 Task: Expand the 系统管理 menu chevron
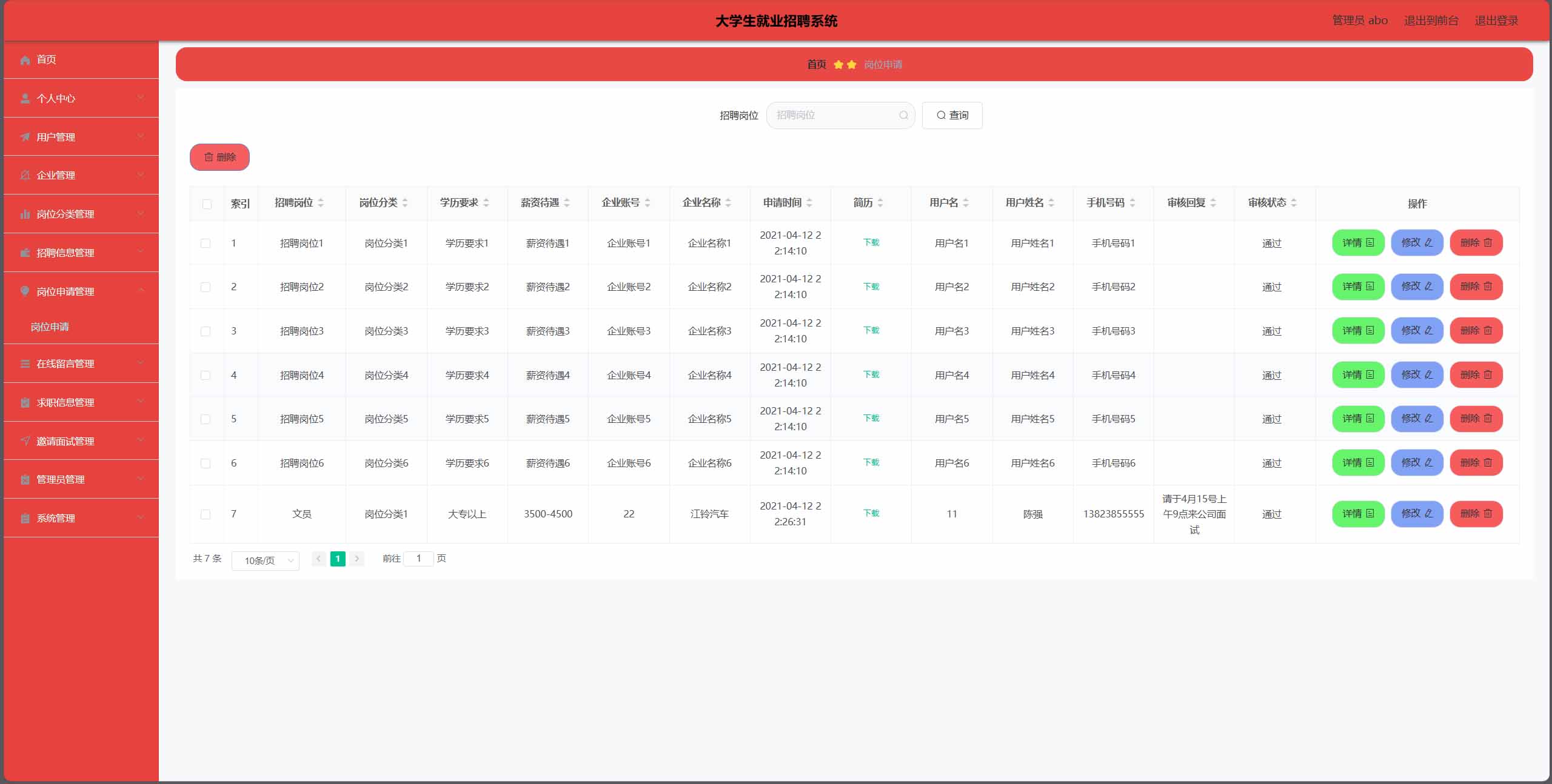pos(141,517)
